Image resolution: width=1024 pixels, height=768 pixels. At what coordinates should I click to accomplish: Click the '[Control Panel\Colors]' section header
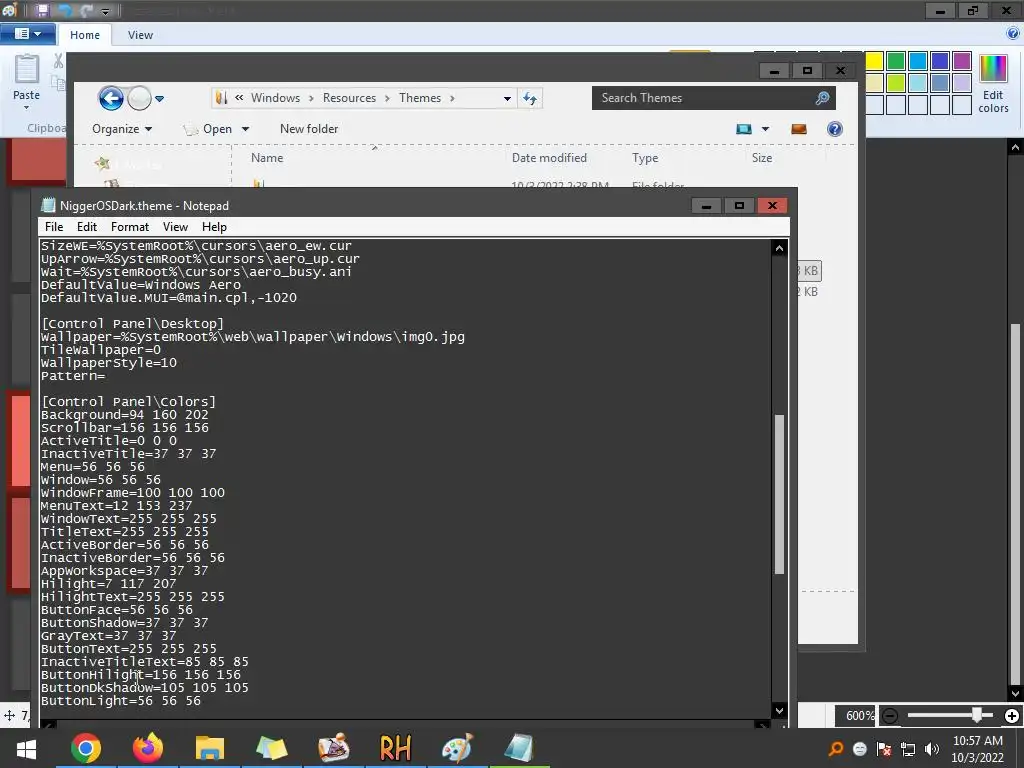click(128, 402)
